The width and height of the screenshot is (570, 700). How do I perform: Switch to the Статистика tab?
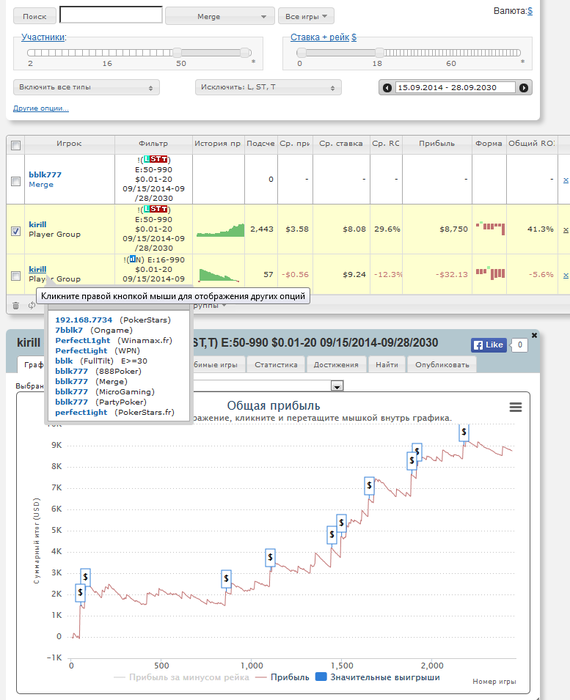click(276, 365)
